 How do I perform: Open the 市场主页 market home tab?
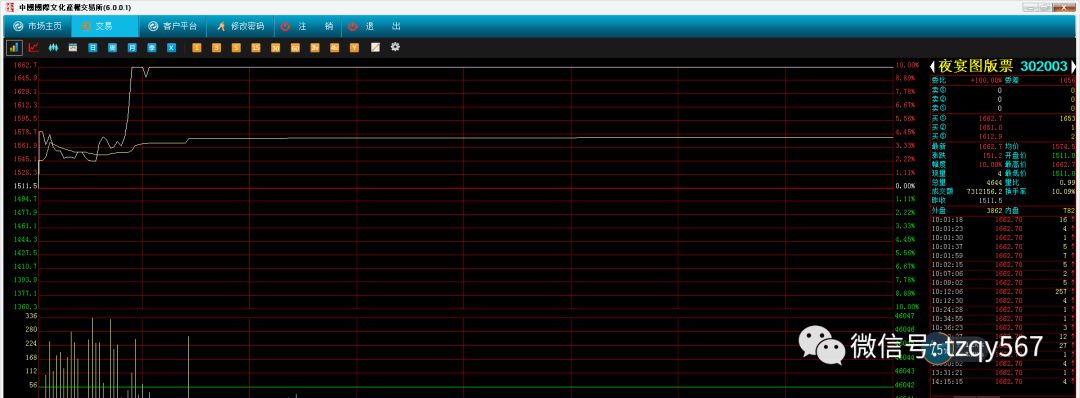click(x=38, y=26)
